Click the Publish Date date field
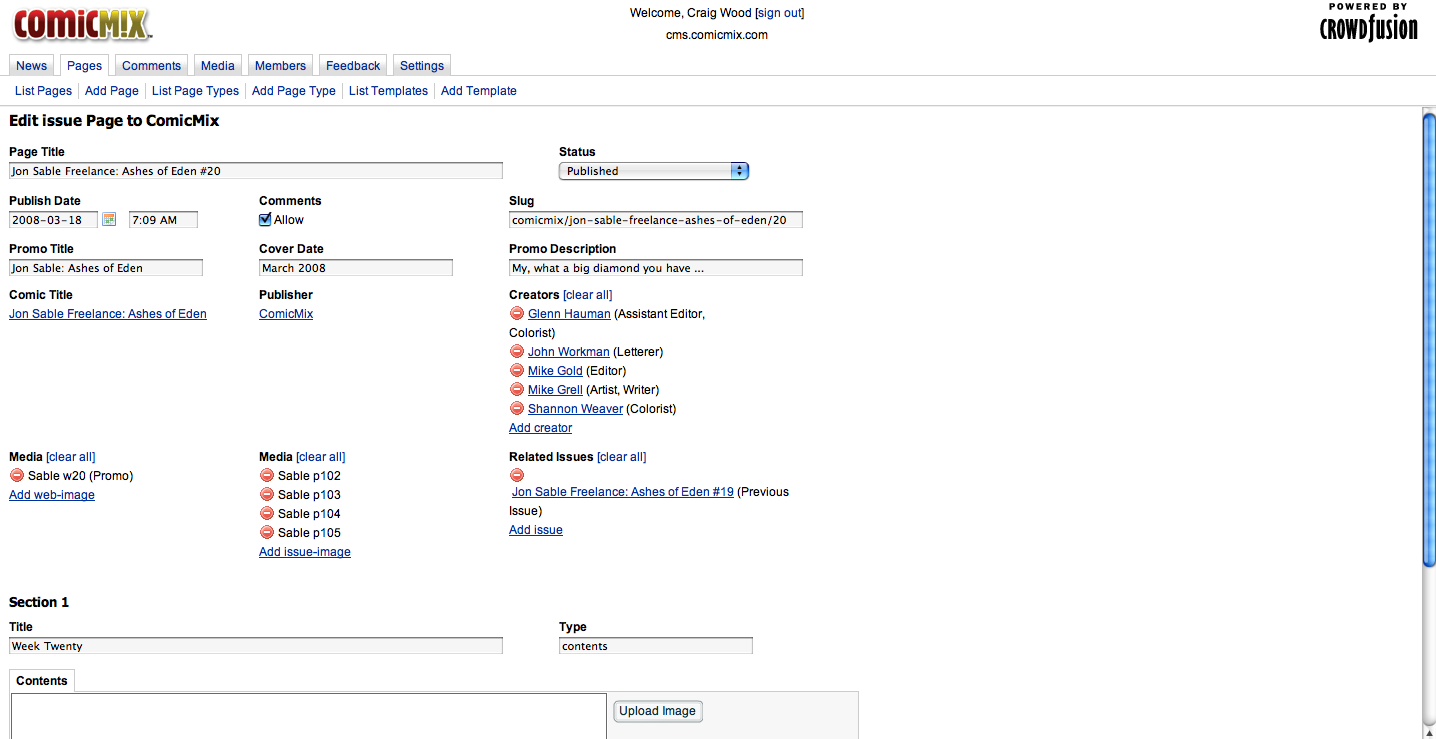 coord(54,220)
